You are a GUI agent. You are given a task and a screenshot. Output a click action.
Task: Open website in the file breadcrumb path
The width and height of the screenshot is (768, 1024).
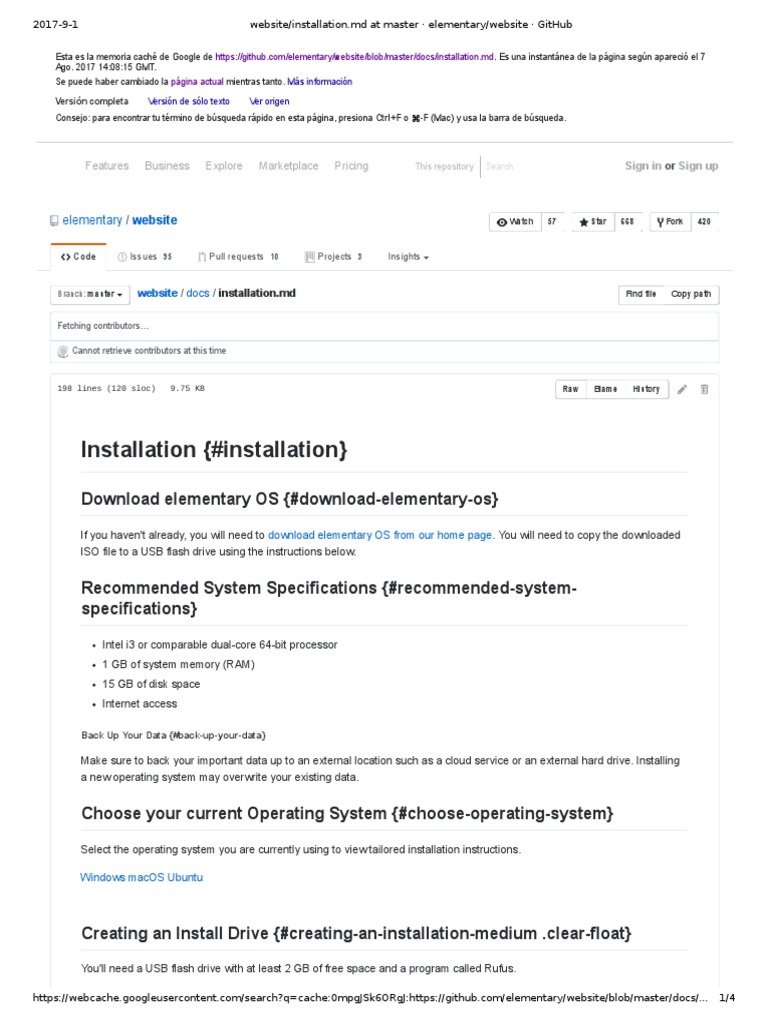(157, 293)
